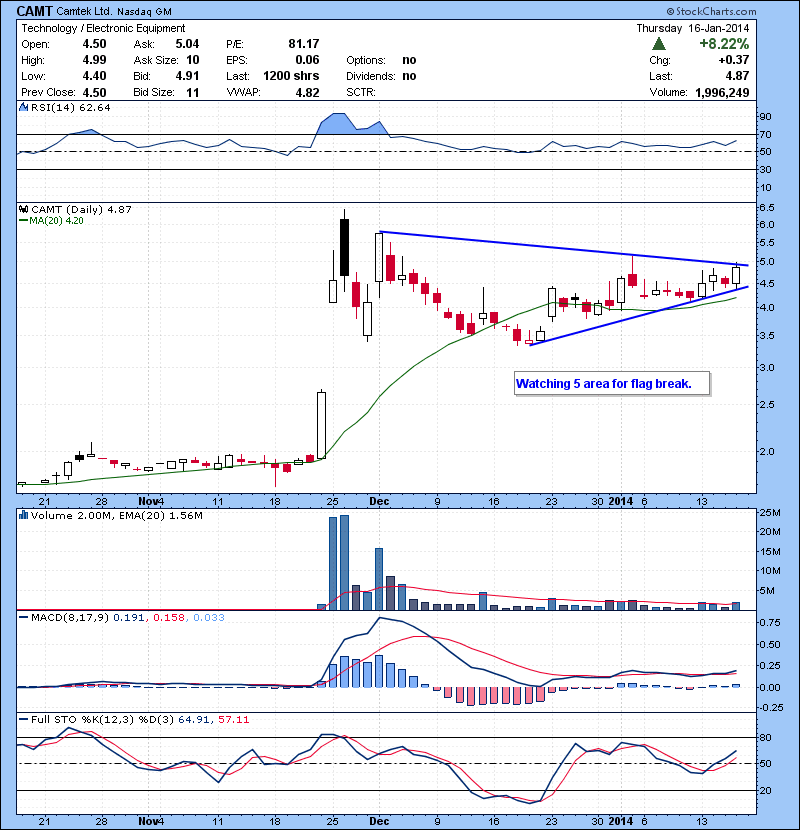
Task: Click the 'CAMT (Daily) 4.87' chart label
Action: (x=81, y=209)
